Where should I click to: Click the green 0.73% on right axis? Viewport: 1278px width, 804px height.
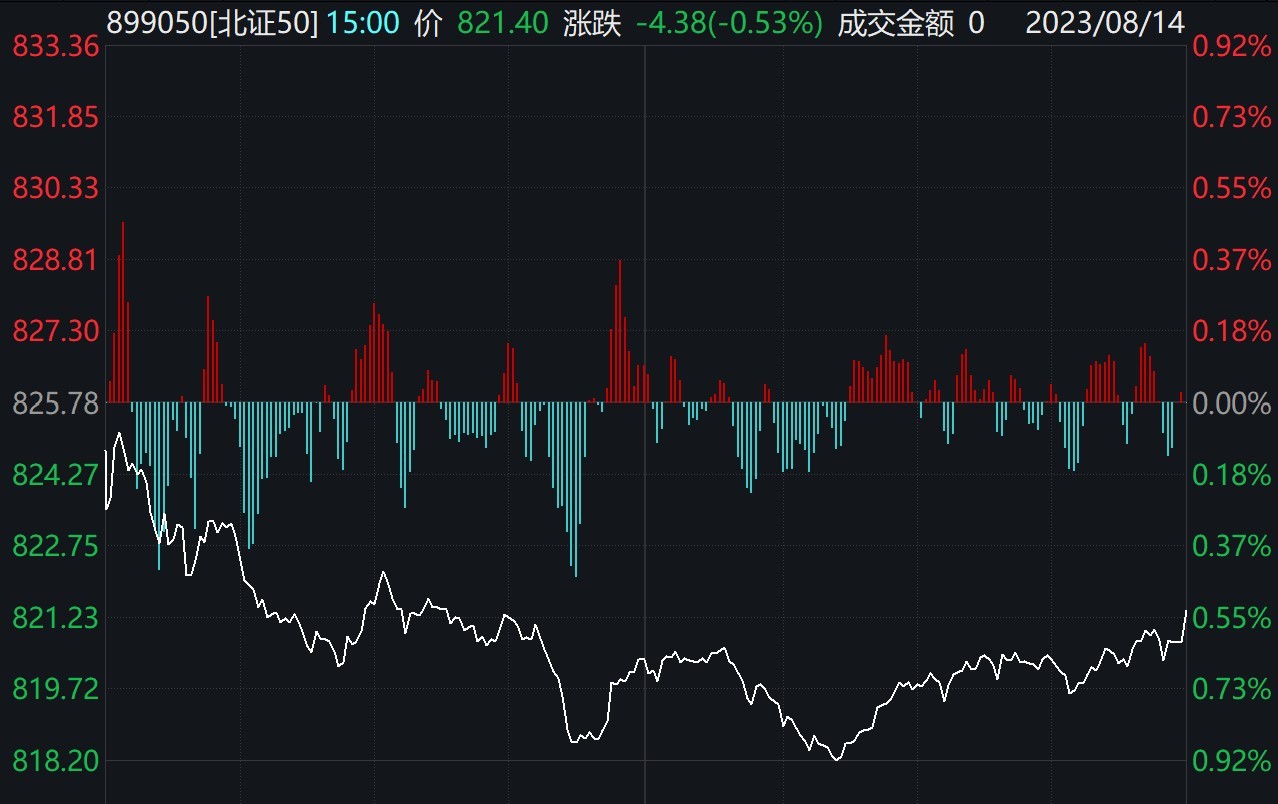click(1232, 689)
